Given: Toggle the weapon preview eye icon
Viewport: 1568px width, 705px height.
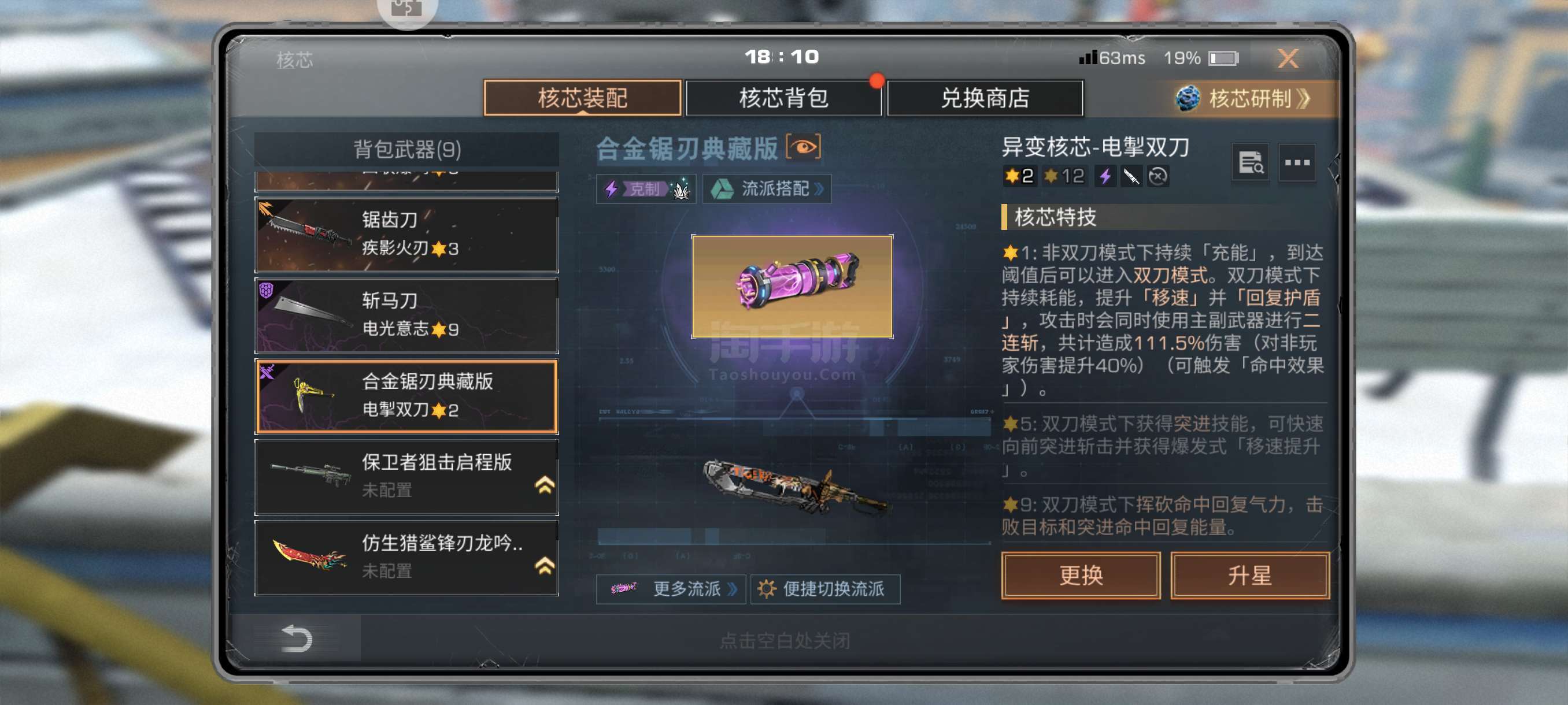Looking at the screenshot, I should click(803, 147).
